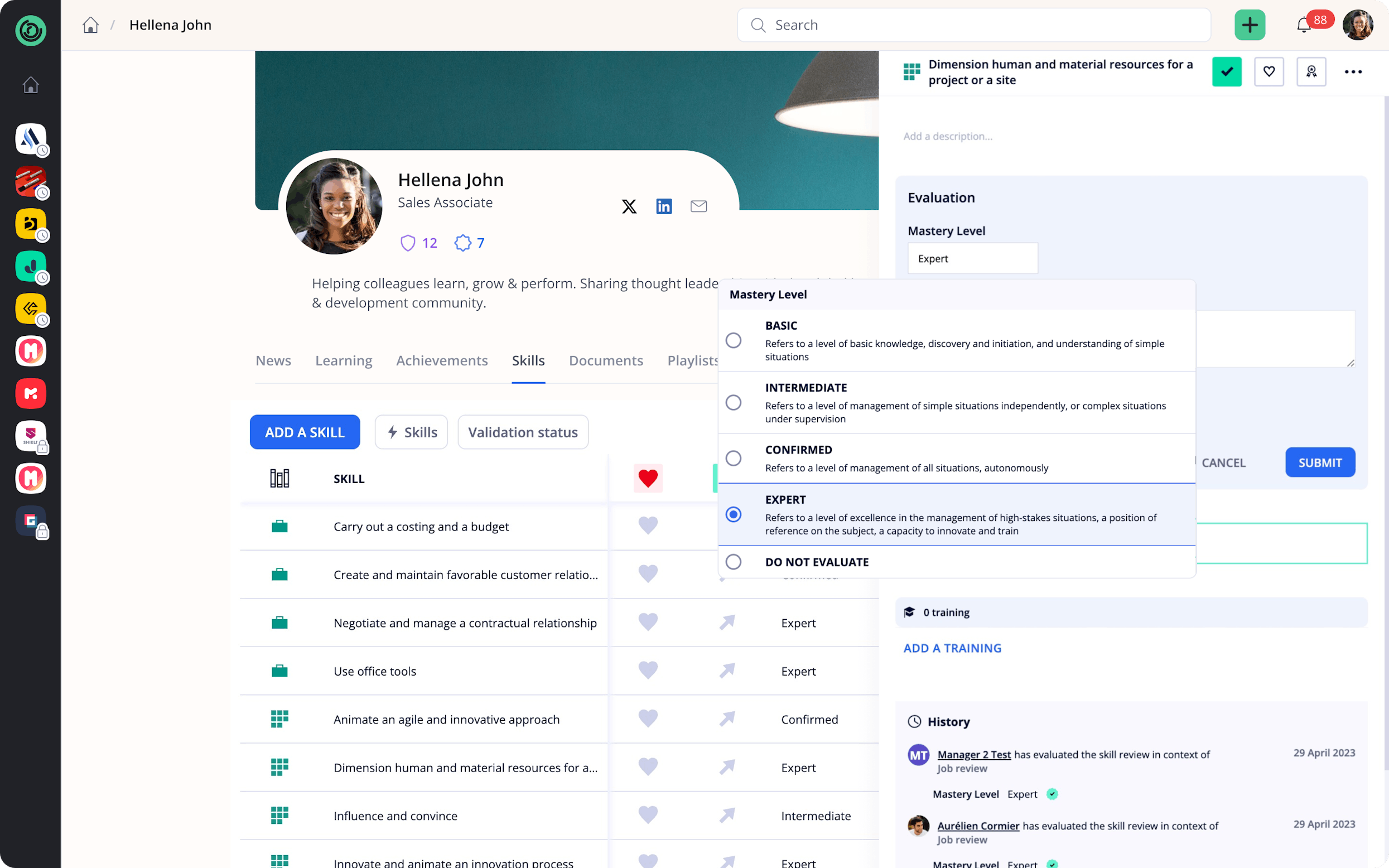Select the Intermediate mastery level option
The image size is (1389, 868).
[x=733, y=402]
